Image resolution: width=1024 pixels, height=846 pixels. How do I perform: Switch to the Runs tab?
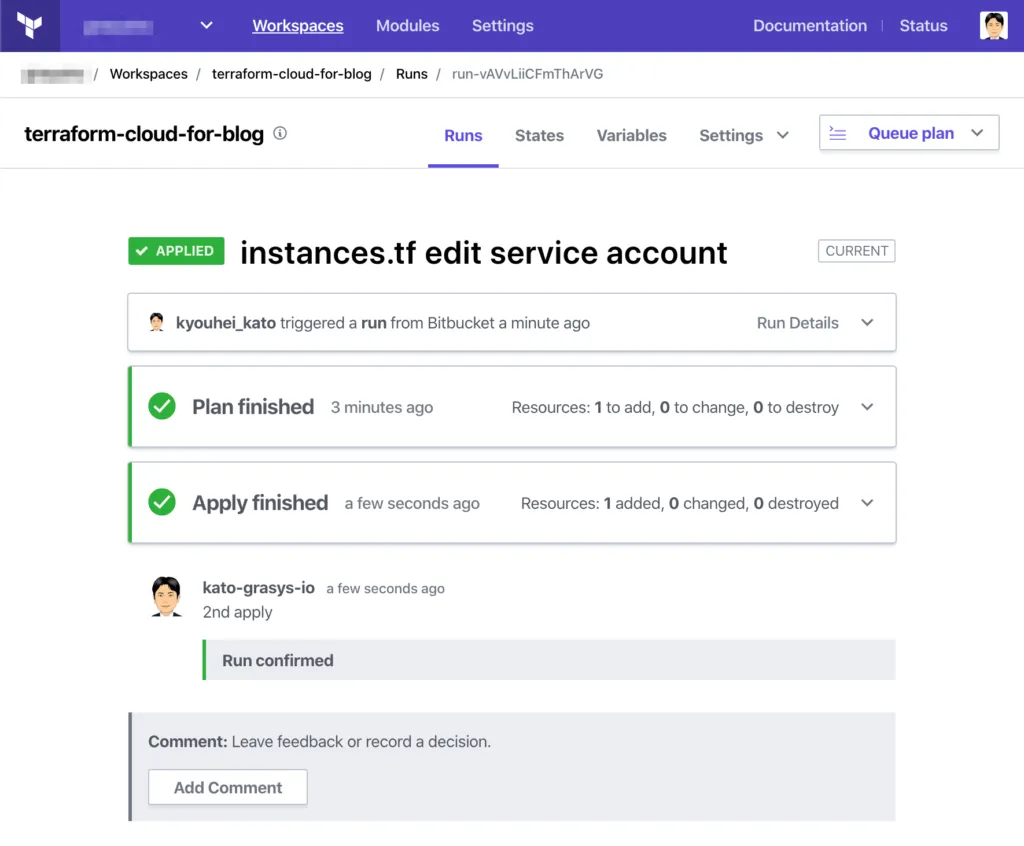[463, 135]
